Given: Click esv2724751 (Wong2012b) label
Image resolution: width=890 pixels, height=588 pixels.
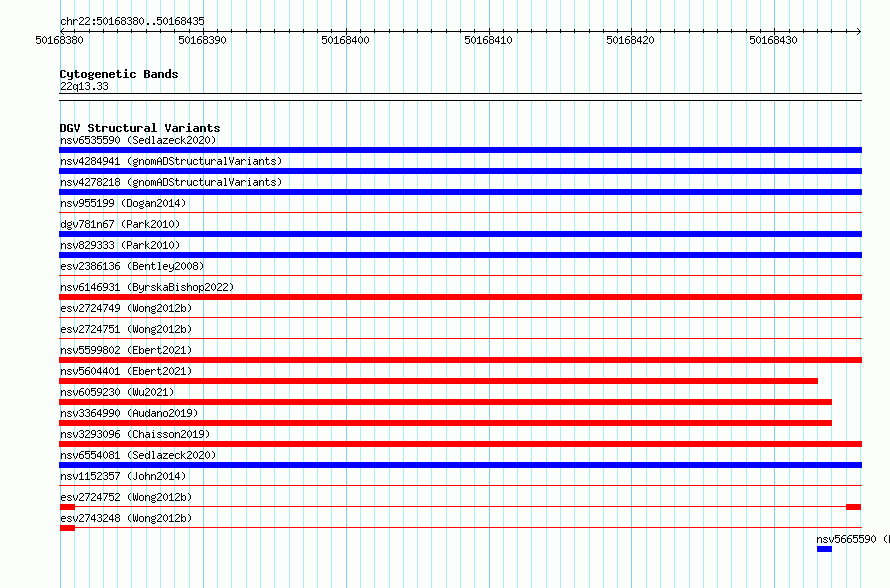Looking at the screenshot, I should (x=126, y=329).
